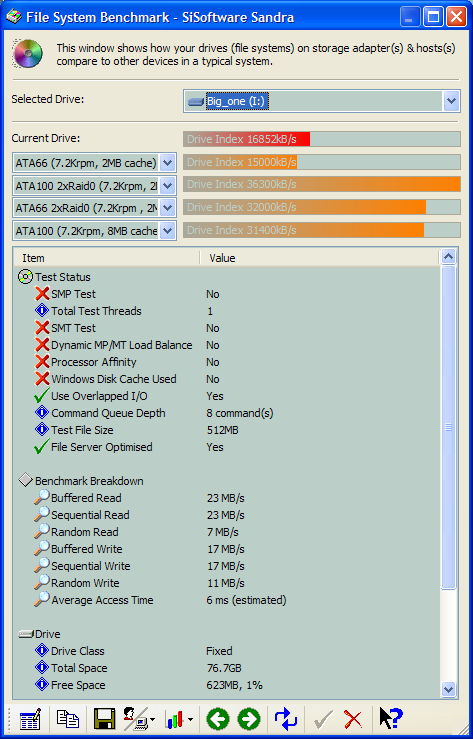Click the 623MB, 1% value

(x=234, y=685)
